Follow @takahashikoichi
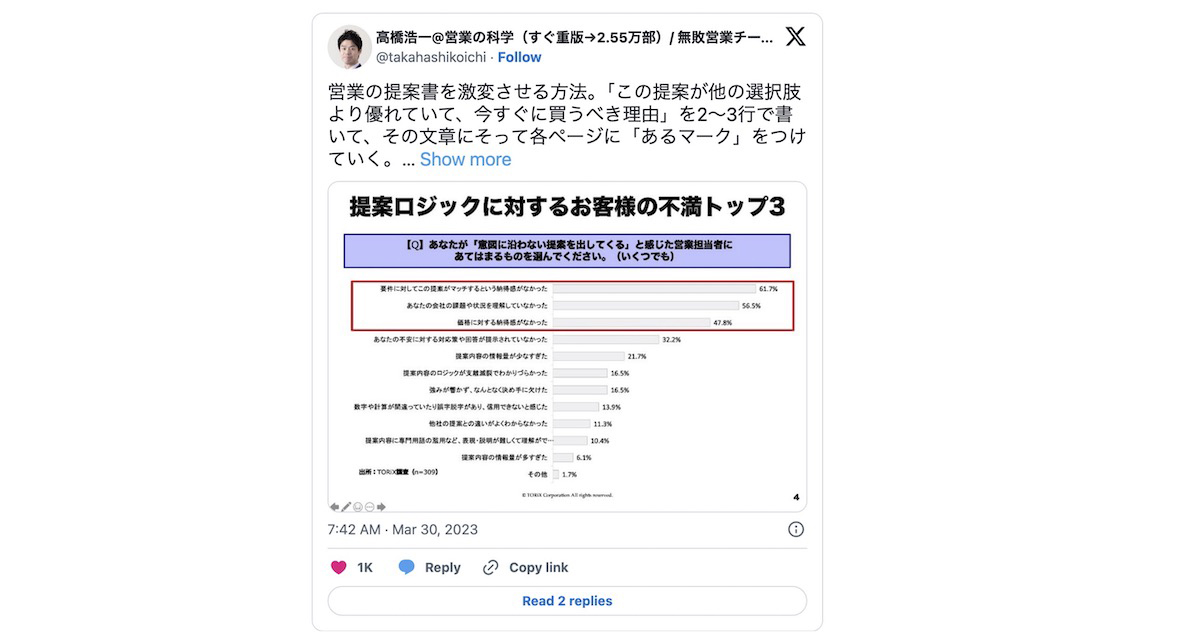 coord(520,58)
